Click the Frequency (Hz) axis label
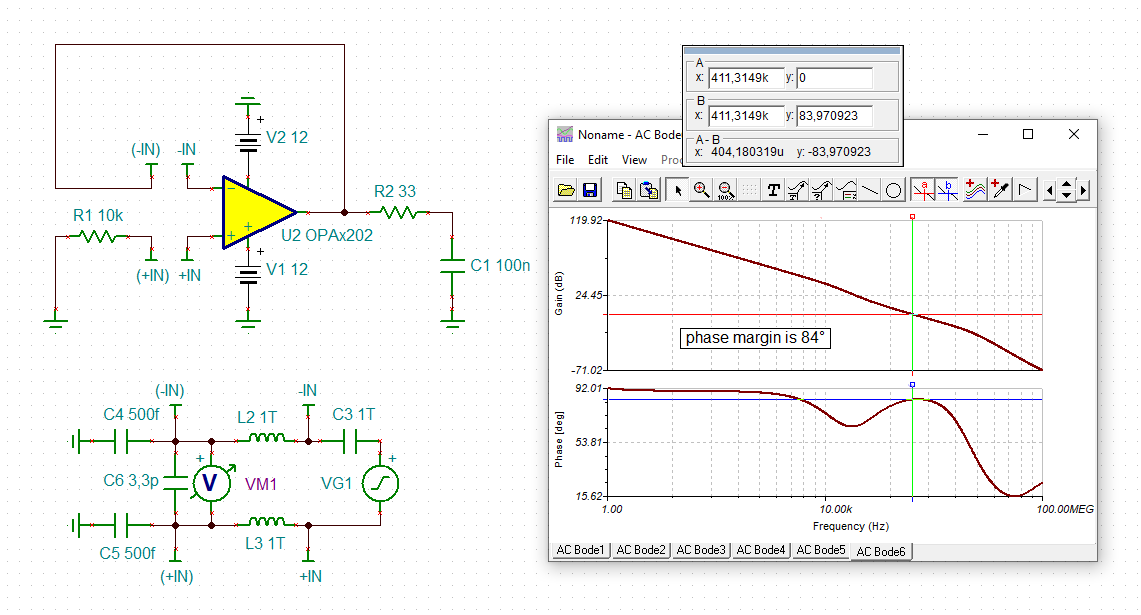The image size is (1141, 615). tap(851, 526)
